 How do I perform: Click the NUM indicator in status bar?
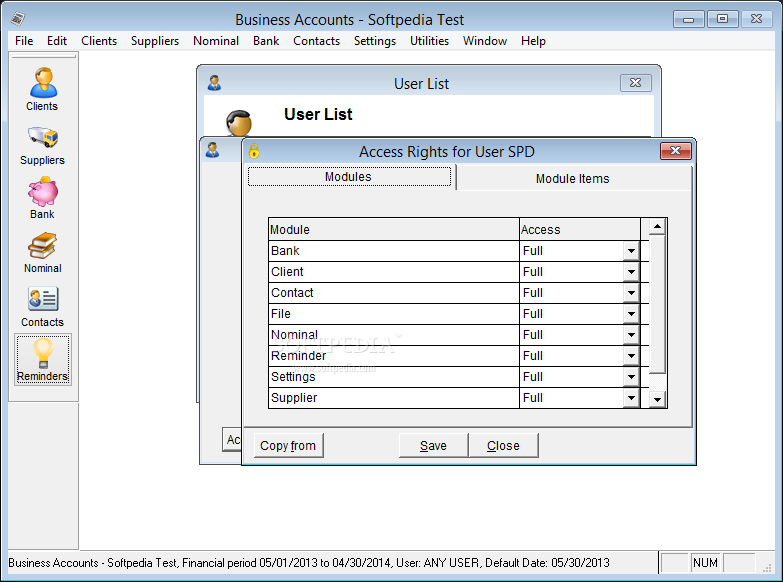coord(705,563)
